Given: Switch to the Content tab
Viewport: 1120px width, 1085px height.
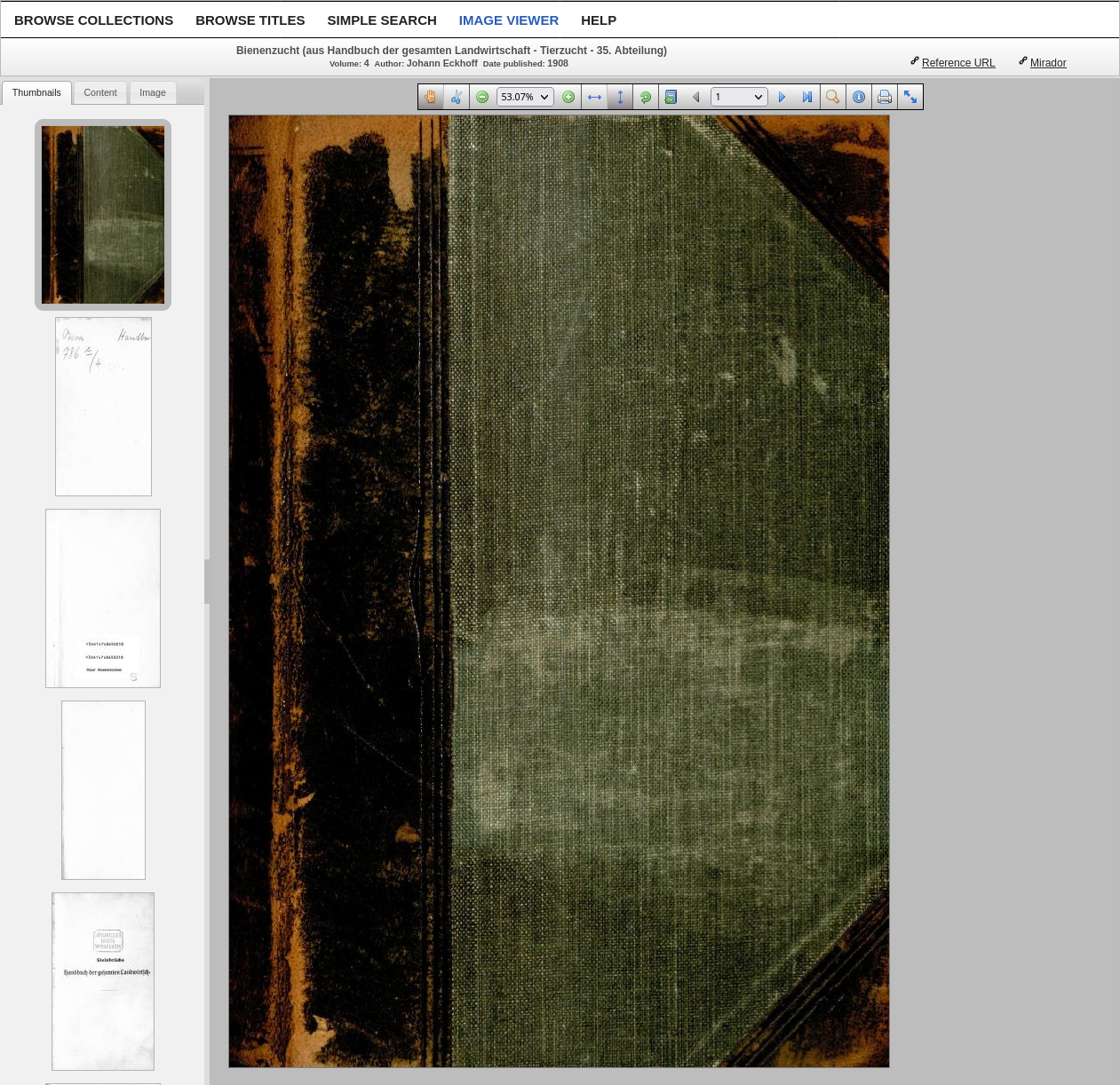Looking at the screenshot, I should coord(100,92).
